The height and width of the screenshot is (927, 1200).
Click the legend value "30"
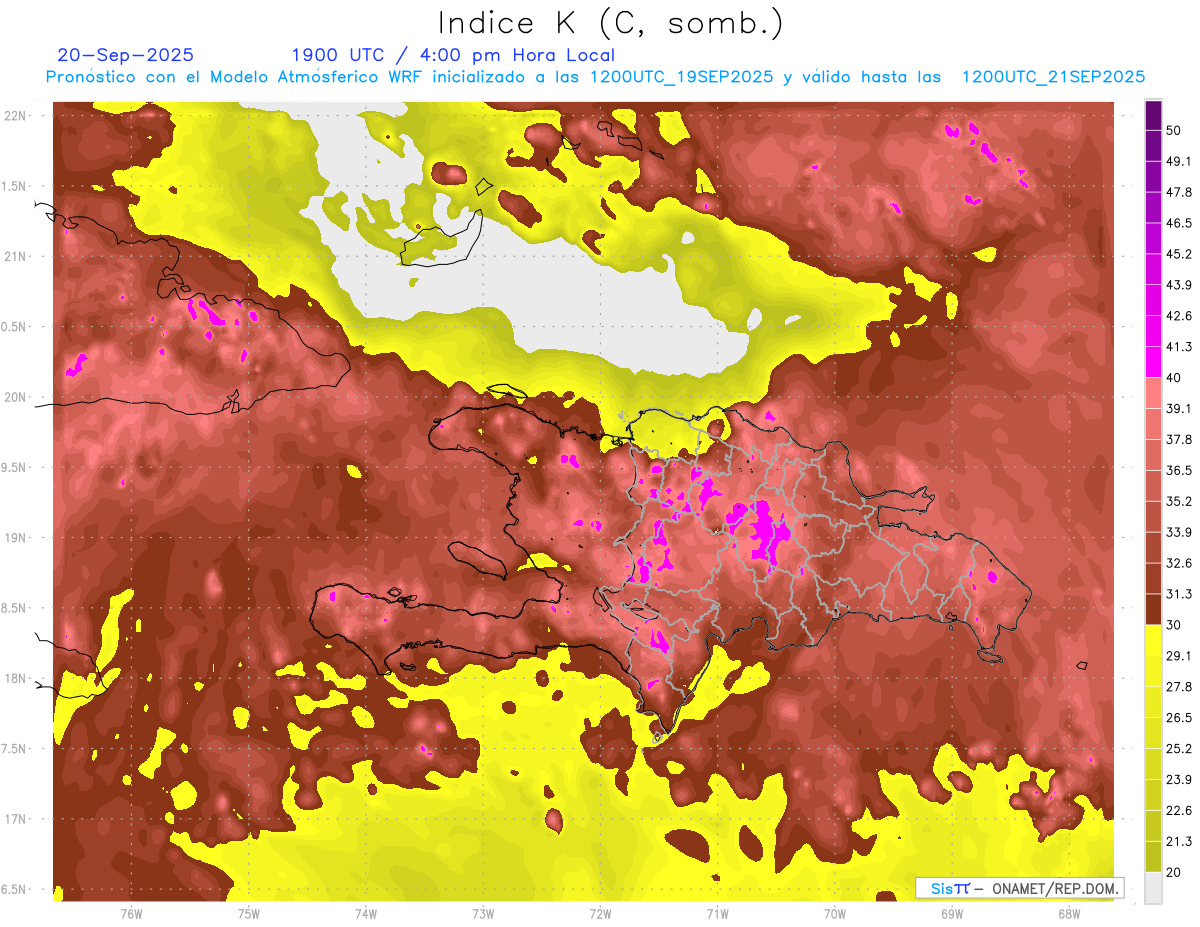pyautogui.click(x=1174, y=625)
